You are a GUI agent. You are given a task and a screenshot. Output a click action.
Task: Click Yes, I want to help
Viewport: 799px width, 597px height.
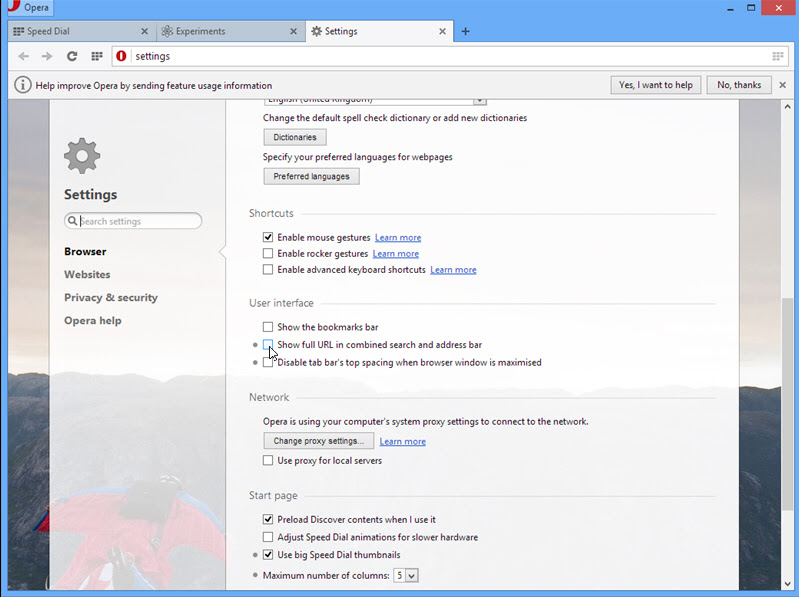pyautogui.click(x=656, y=85)
